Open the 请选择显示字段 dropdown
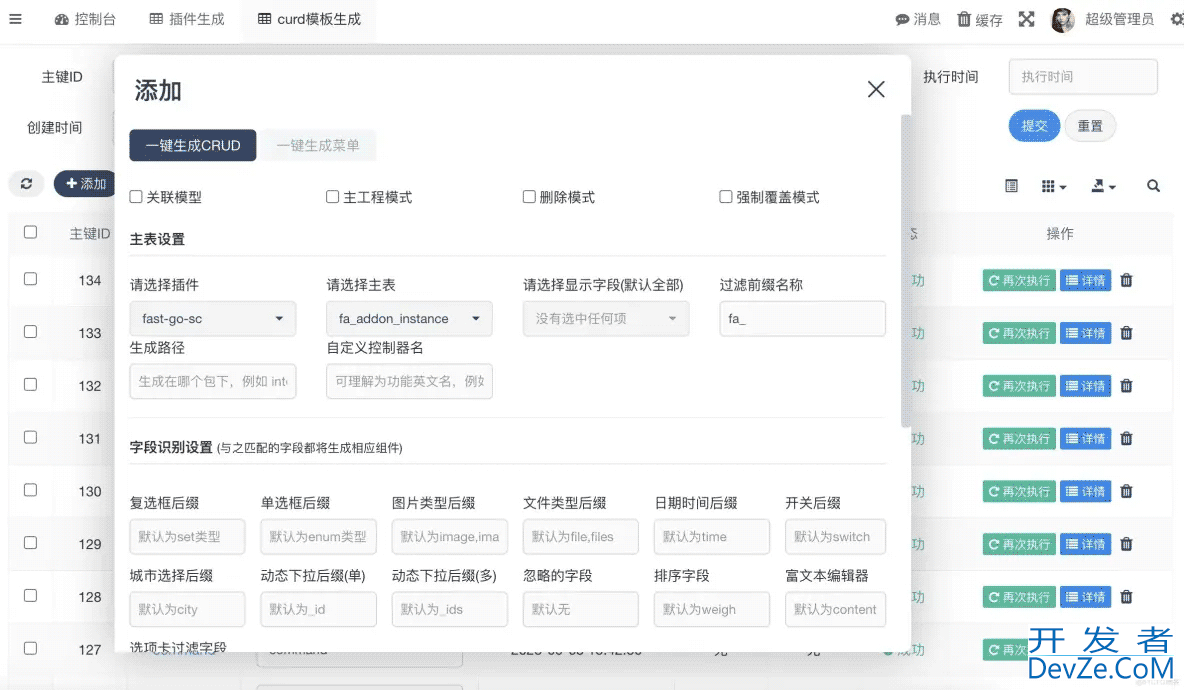The image size is (1184, 690). pyautogui.click(x=606, y=319)
